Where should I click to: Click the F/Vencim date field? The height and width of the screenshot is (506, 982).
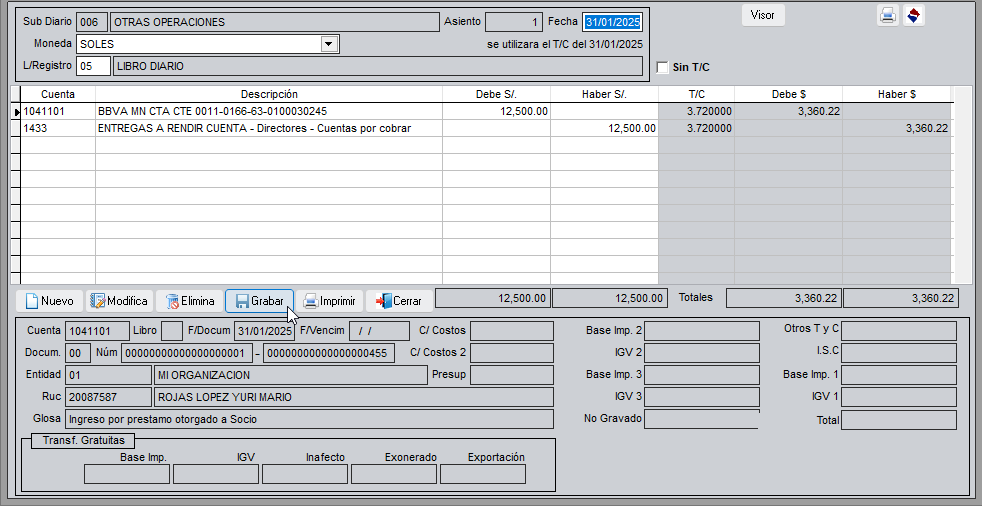(x=380, y=331)
